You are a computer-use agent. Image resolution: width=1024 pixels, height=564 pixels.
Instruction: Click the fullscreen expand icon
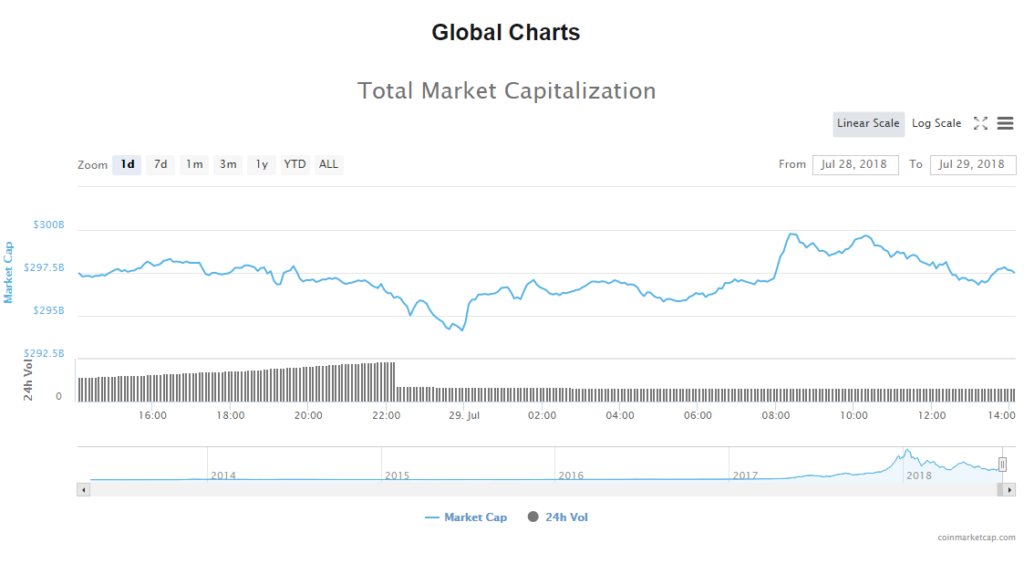981,124
